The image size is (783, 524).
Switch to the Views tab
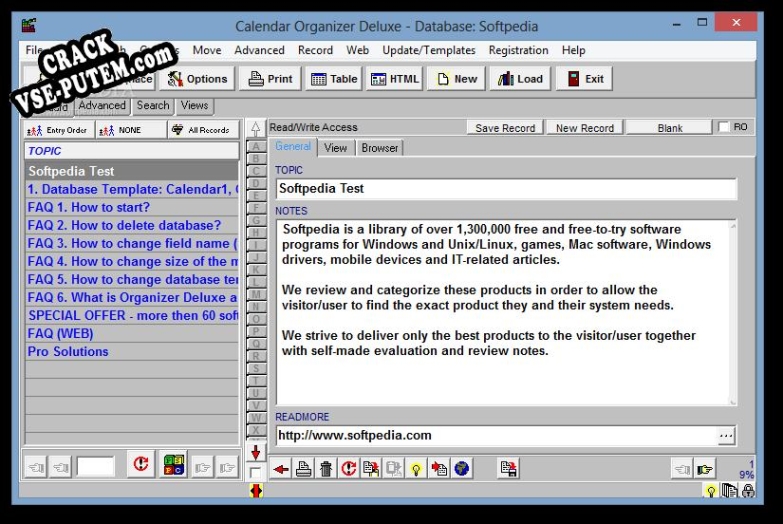coord(194,105)
